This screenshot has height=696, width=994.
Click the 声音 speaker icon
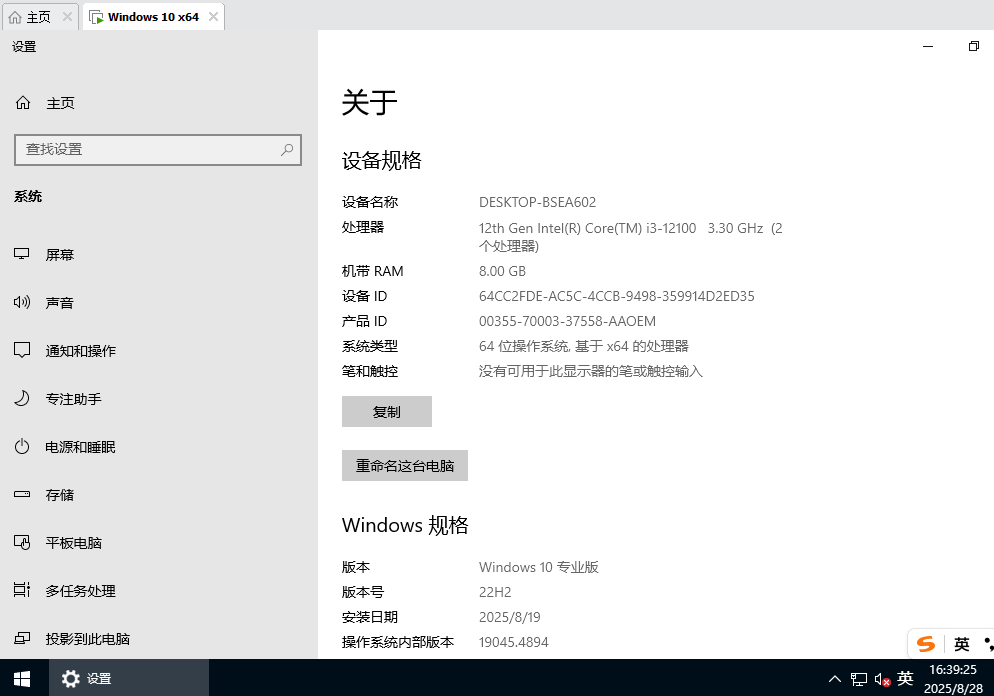click(22, 302)
